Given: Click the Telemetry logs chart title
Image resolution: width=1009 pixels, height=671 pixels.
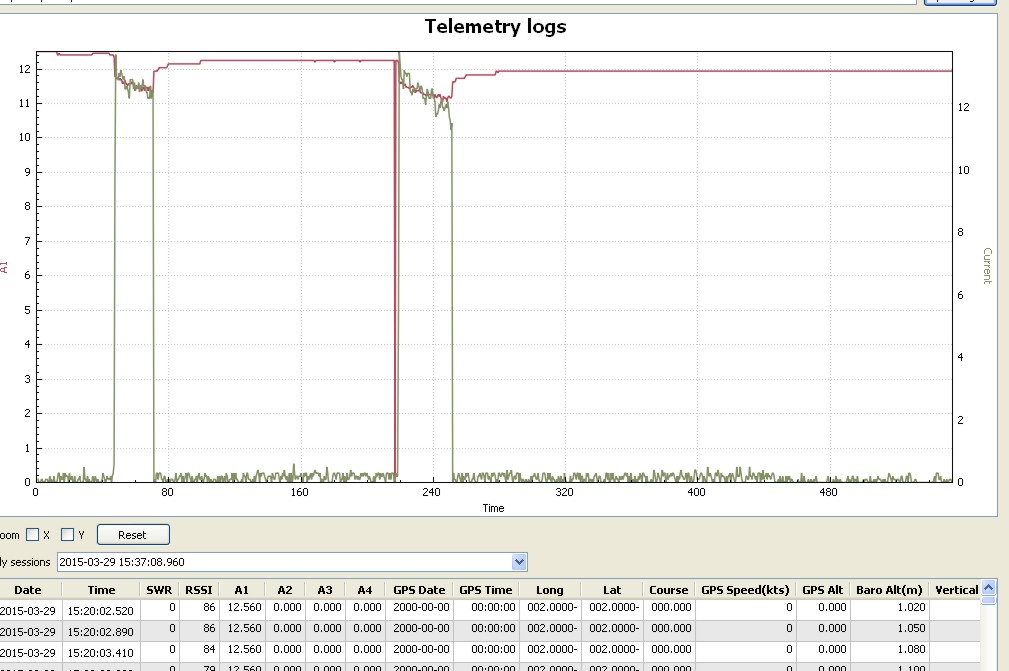Looking at the screenshot, I should (x=495, y=27).
